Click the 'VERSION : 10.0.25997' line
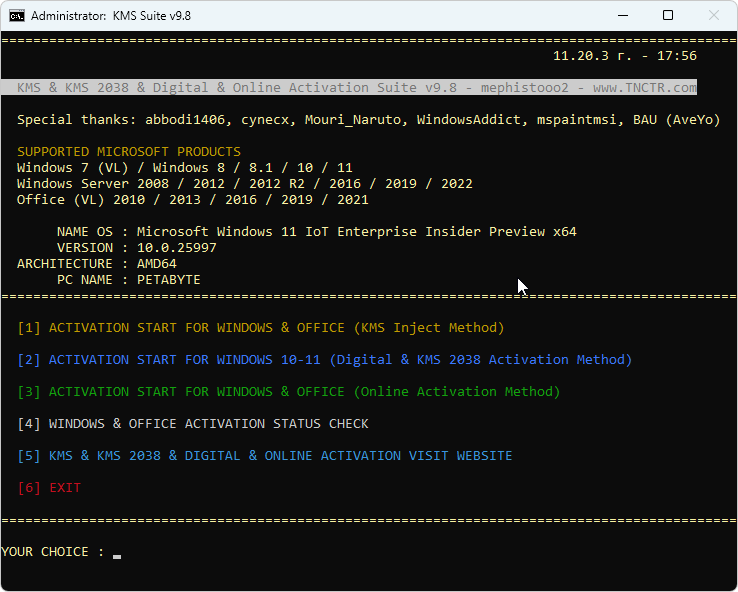 click(x=137, y=248)
